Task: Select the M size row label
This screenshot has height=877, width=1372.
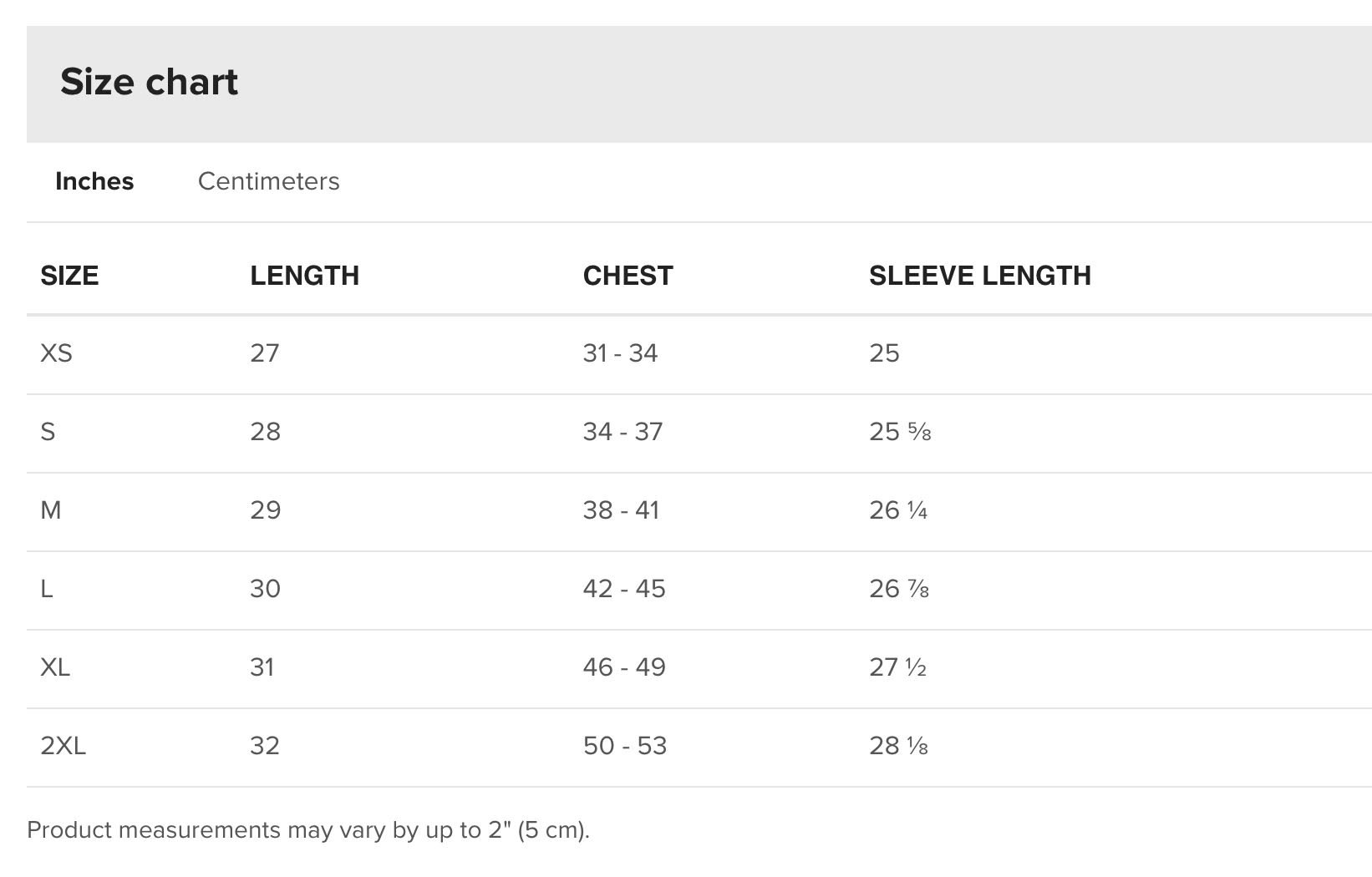Action: coord(50,510)
